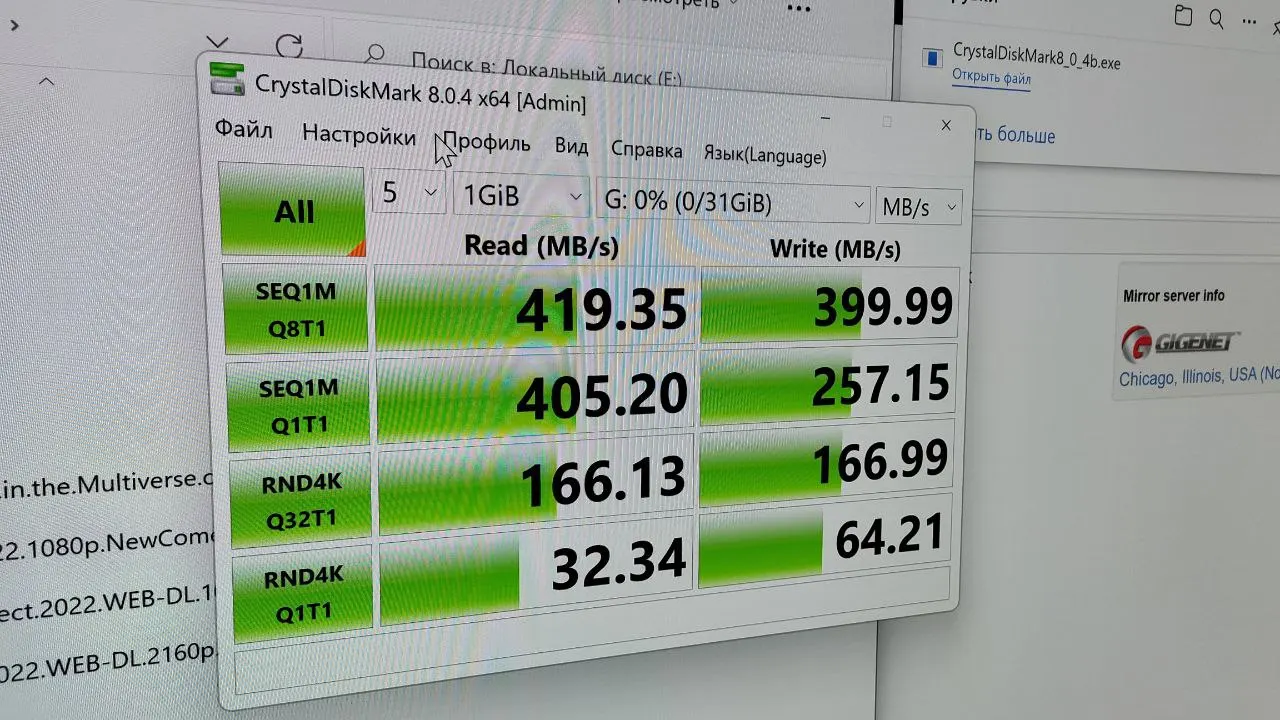Screen dimensions: 1280x720
Task: Click the 'Mirror server info' heading
Action: tap(1173, 295)
